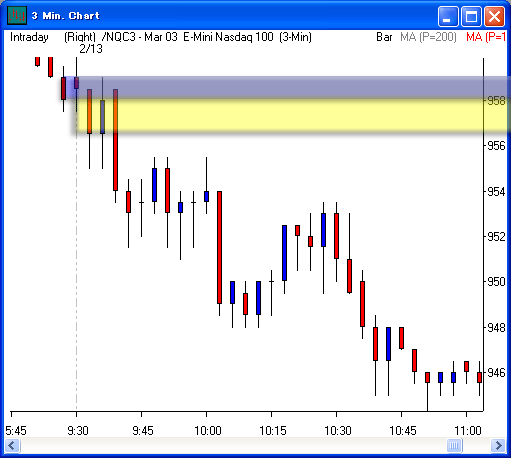The height and width of the screenshot is (458, 511).
Task: Click the '2/13' date label
Action: [x=91, y=49]
